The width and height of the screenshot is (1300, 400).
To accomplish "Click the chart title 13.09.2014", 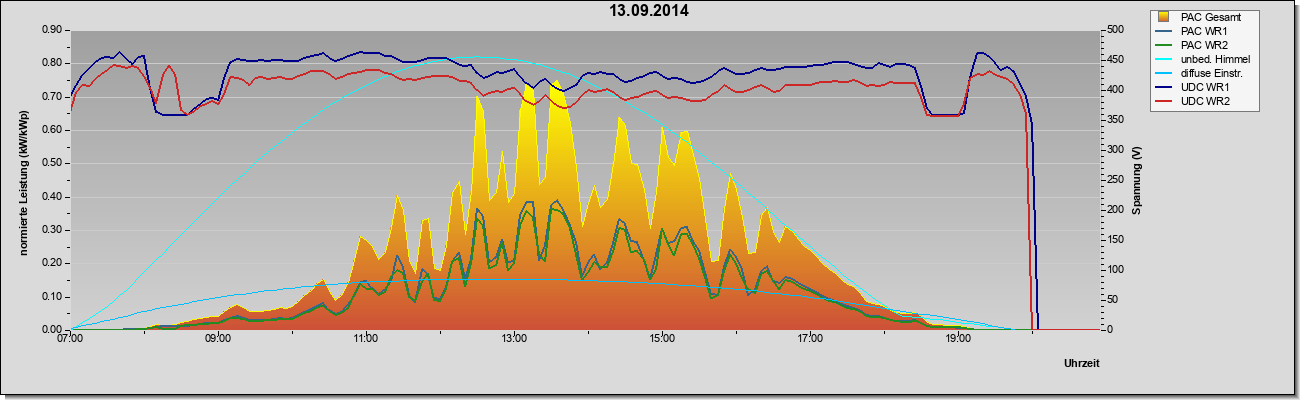I will pos(650,11).
